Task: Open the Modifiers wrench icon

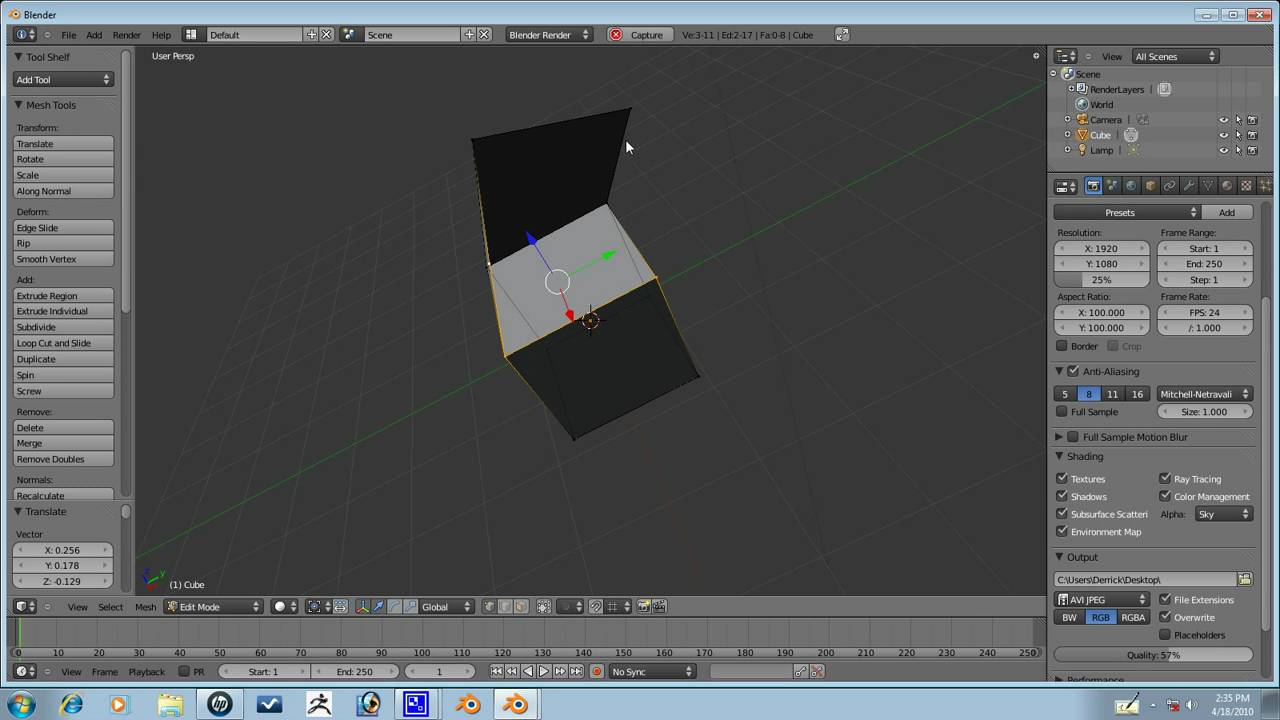Action: 1188,186
